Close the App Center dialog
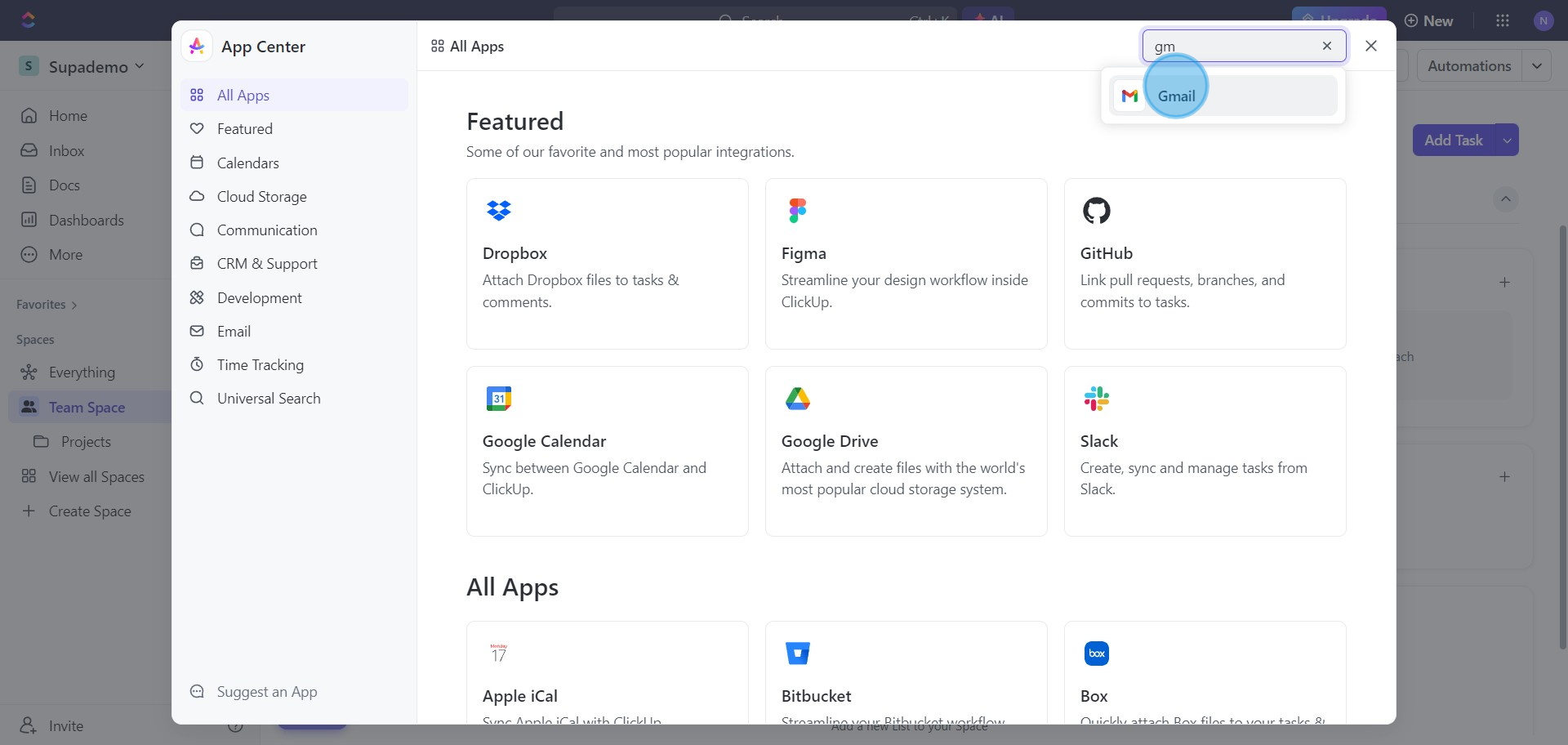The width and height of the screenshot is (1568, 745). click(x=1371, y=46)
